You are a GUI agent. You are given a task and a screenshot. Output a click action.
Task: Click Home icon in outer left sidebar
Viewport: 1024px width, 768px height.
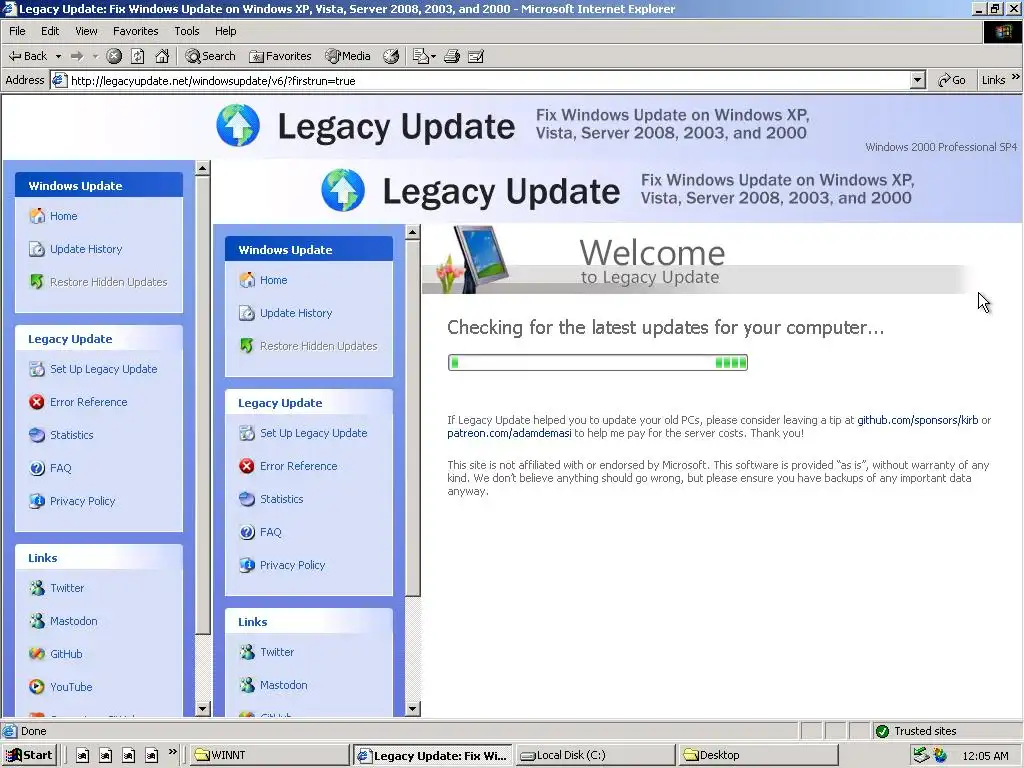37,216
